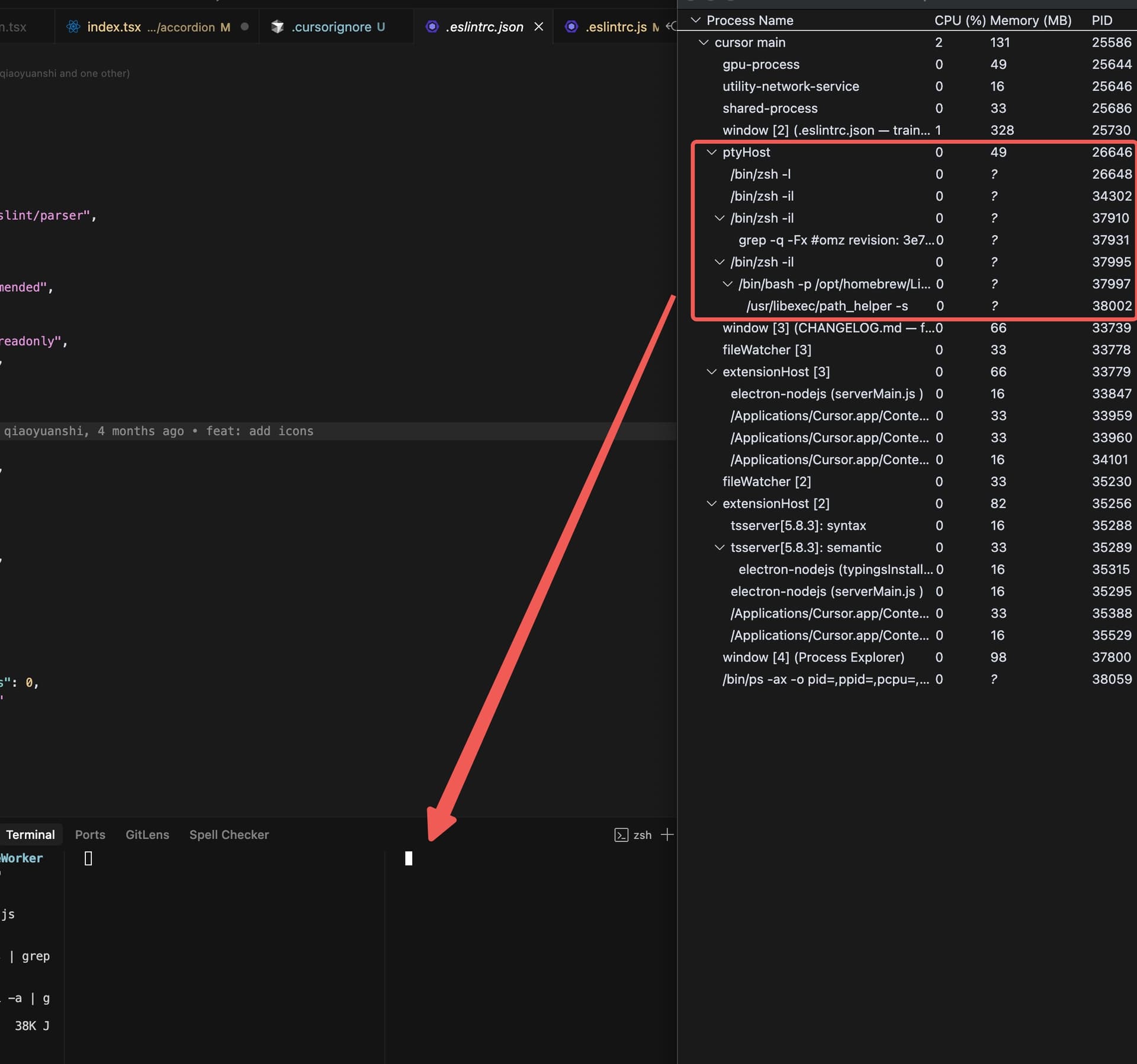1137x1064 pixels.
Task: Select the fileWatcher [2] row
Action: pyautogui.click(x=907, y=481)
